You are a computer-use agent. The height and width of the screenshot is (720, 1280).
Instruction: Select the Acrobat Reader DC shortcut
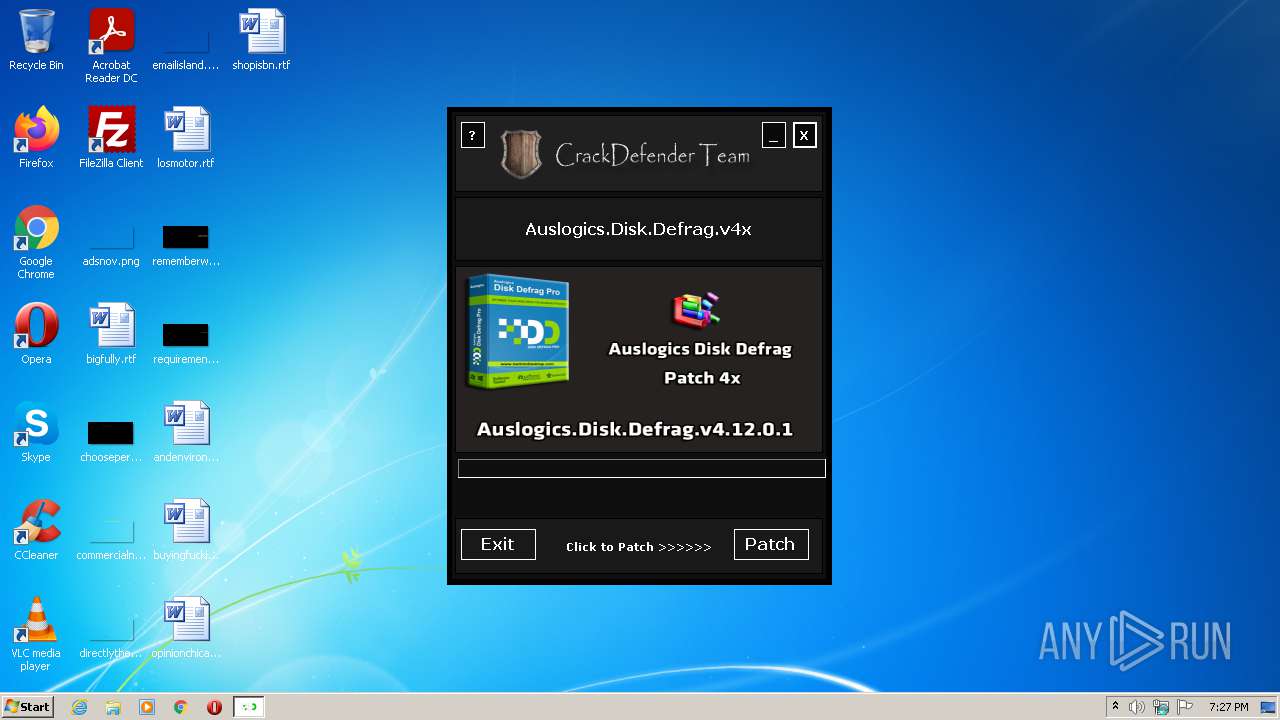pos(111,47)
